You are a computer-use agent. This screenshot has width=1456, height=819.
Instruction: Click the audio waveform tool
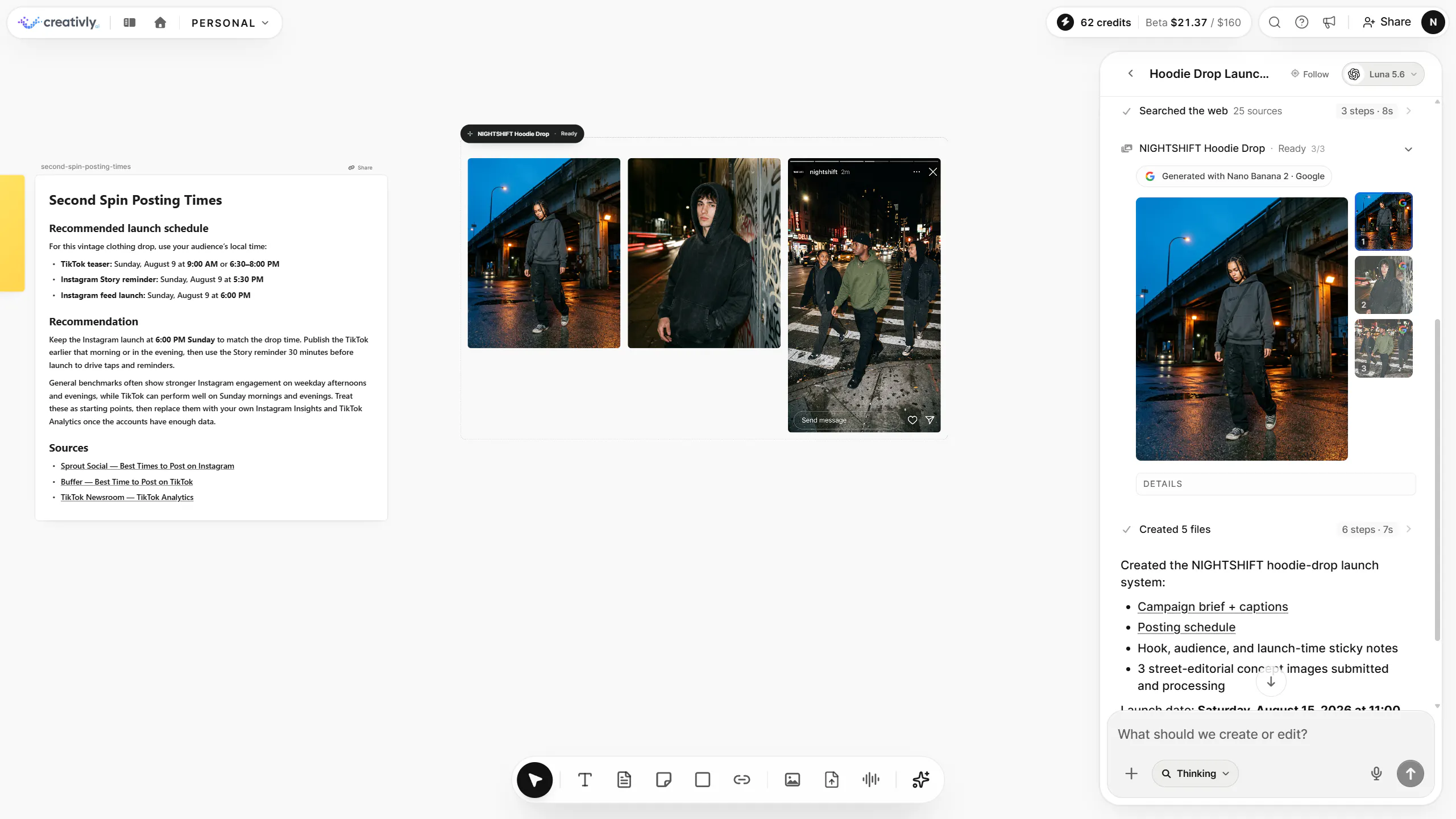871,780
